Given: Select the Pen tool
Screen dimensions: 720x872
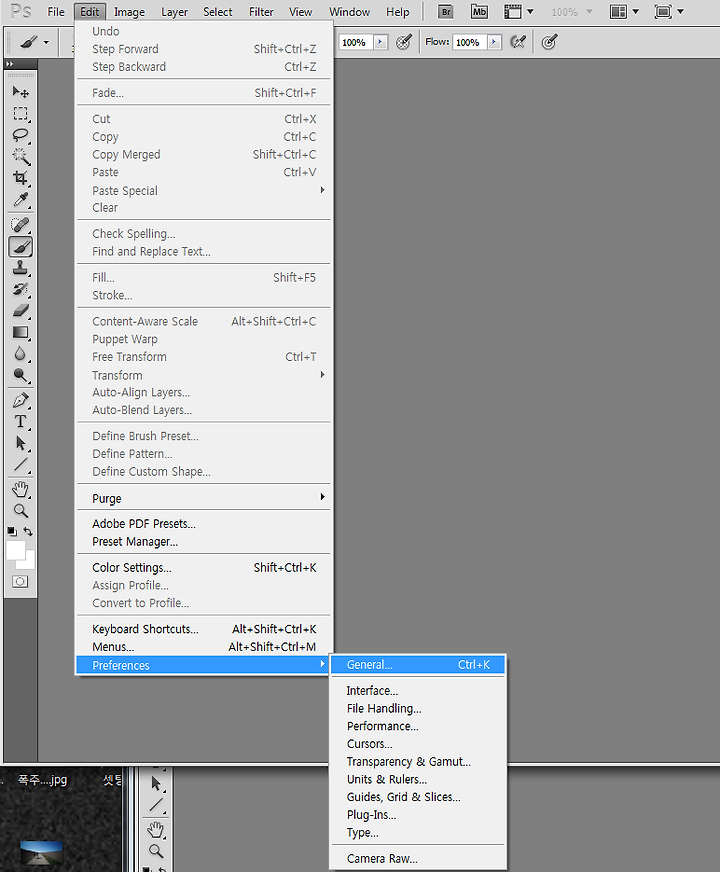Looking at the screenshot, I should tap(21, 400).
